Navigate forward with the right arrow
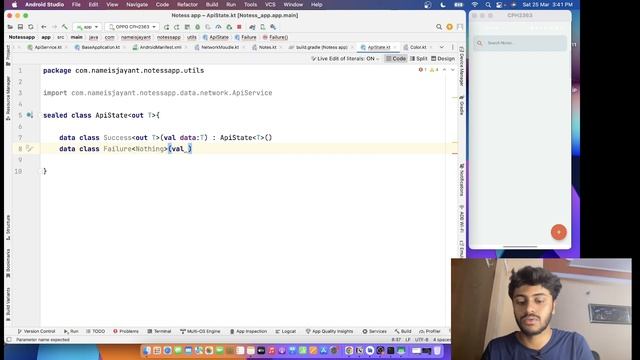 tap(54, 27)
